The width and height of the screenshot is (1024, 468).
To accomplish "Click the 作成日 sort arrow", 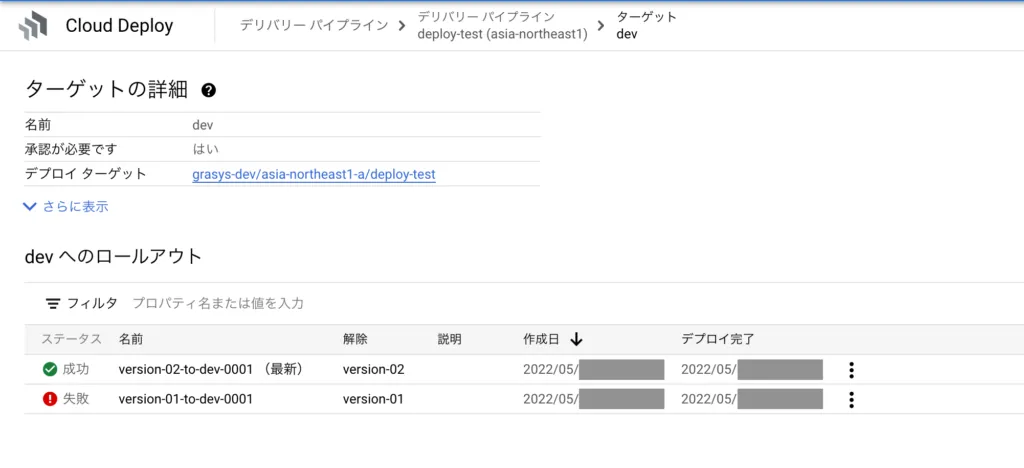I will point(576,339).
